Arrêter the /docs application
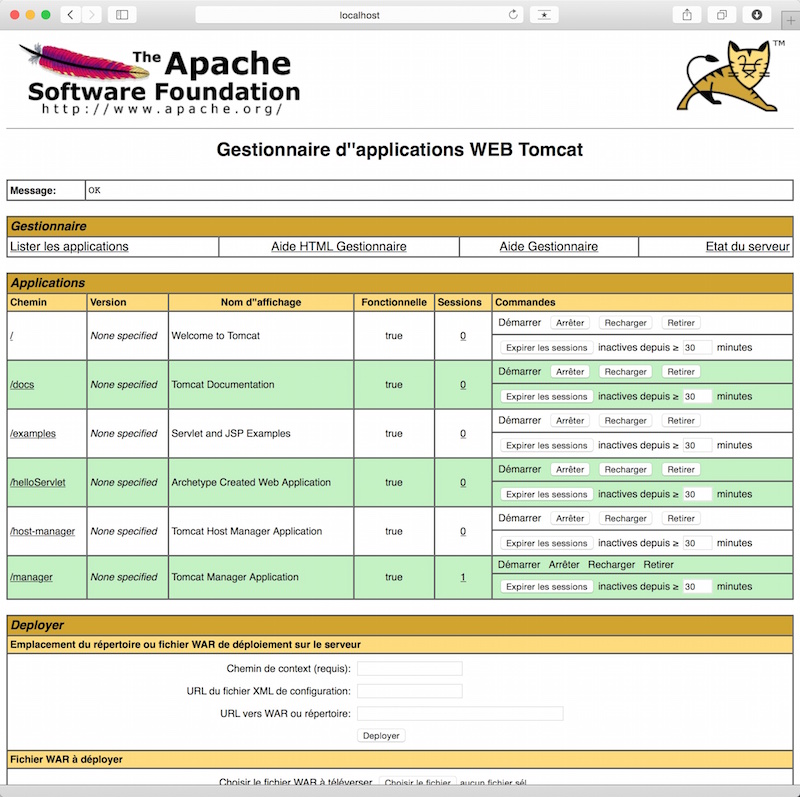The width and height of the screenshot is (800, 797). [570, 372]
